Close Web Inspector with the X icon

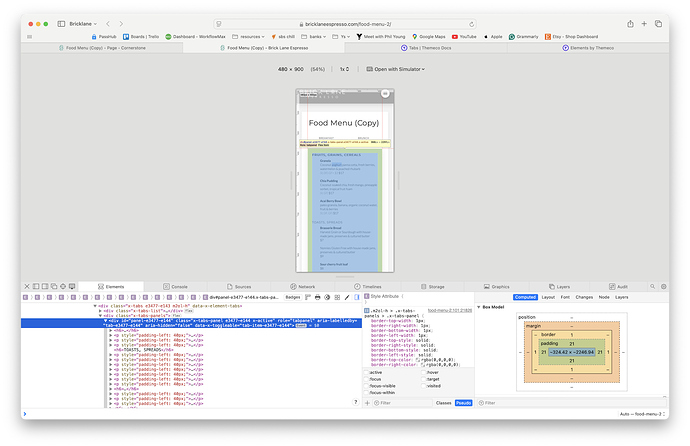27,286
